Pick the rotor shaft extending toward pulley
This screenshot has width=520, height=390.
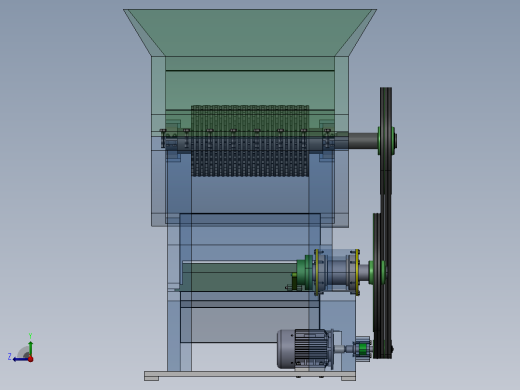coord(363,141)
